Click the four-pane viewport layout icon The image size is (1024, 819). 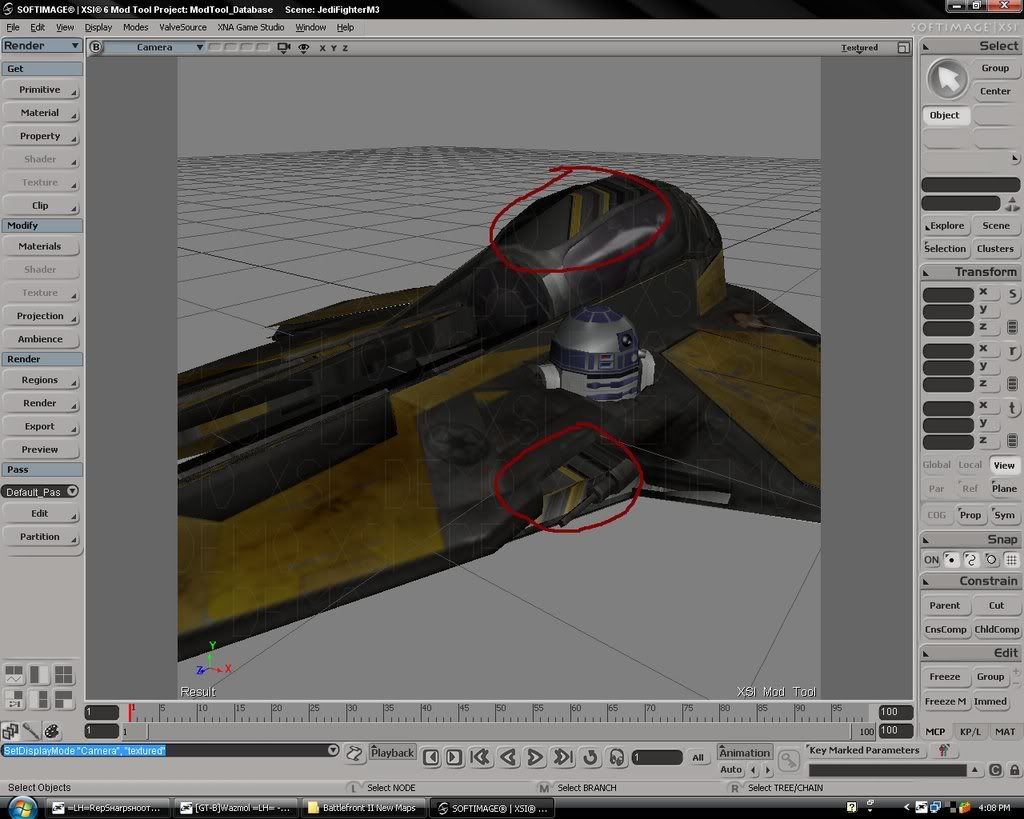tap(63, 675)
